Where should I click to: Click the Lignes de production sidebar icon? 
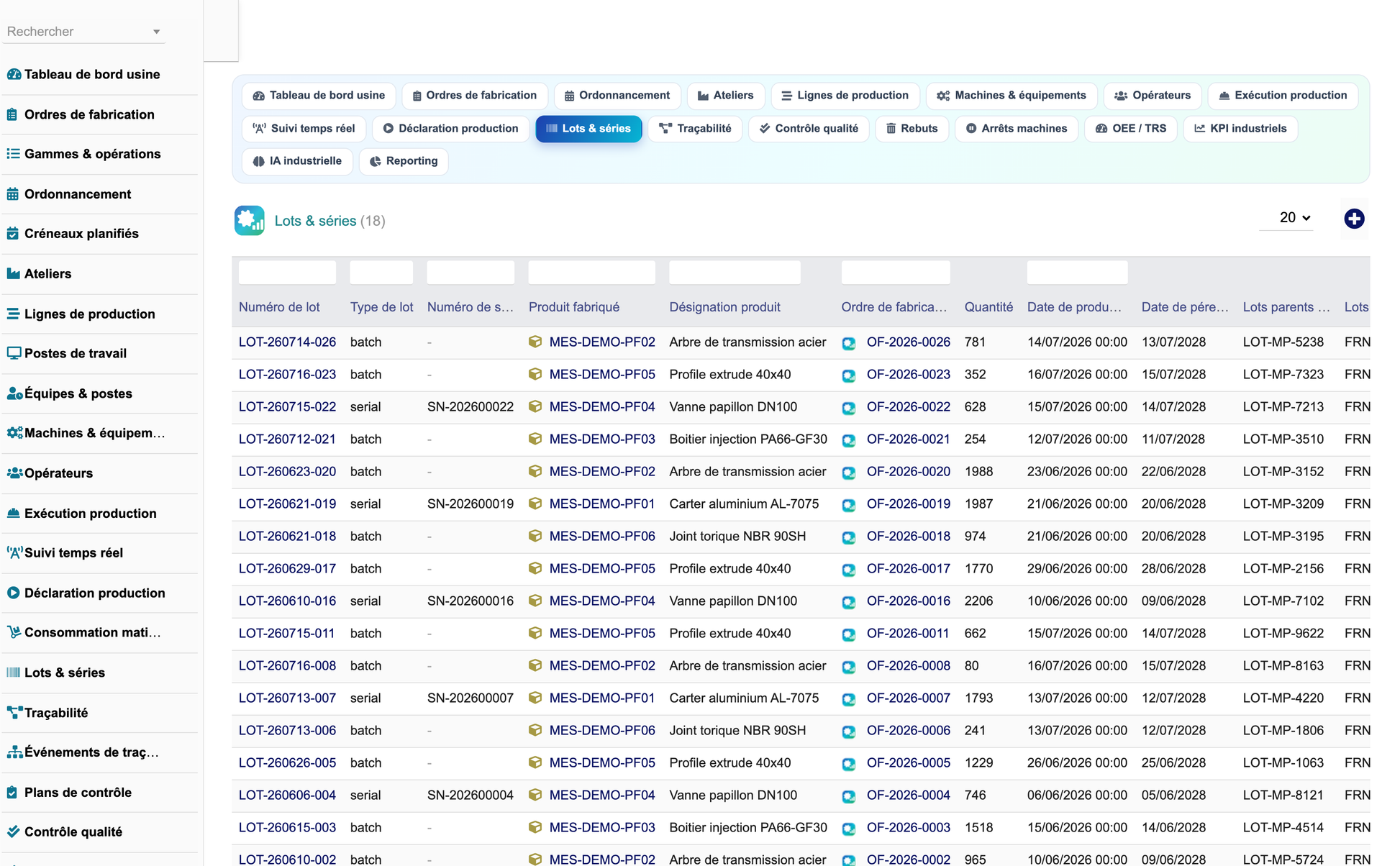click(13, 314)
